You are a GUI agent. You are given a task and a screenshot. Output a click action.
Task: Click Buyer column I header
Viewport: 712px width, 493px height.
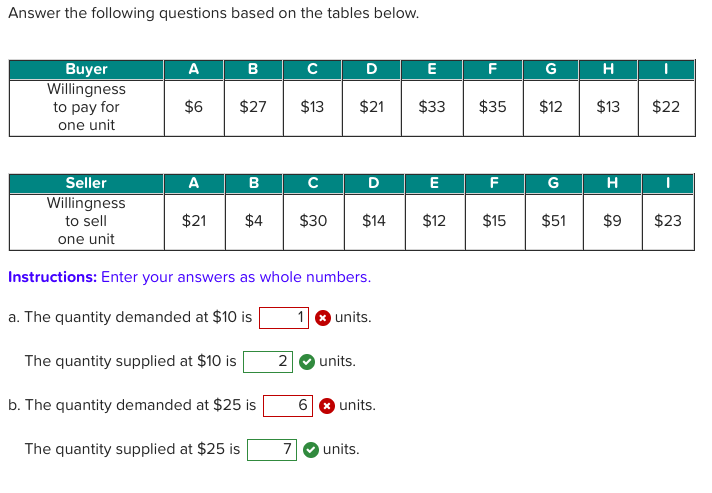pos(666,69)
